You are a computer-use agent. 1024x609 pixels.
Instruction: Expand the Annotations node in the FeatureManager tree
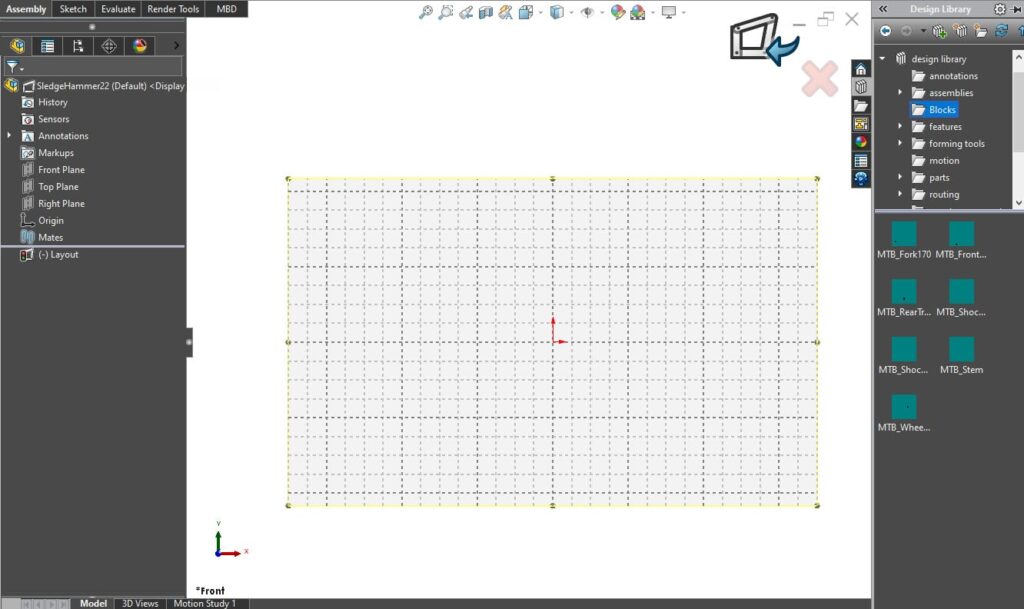[9, 135]
